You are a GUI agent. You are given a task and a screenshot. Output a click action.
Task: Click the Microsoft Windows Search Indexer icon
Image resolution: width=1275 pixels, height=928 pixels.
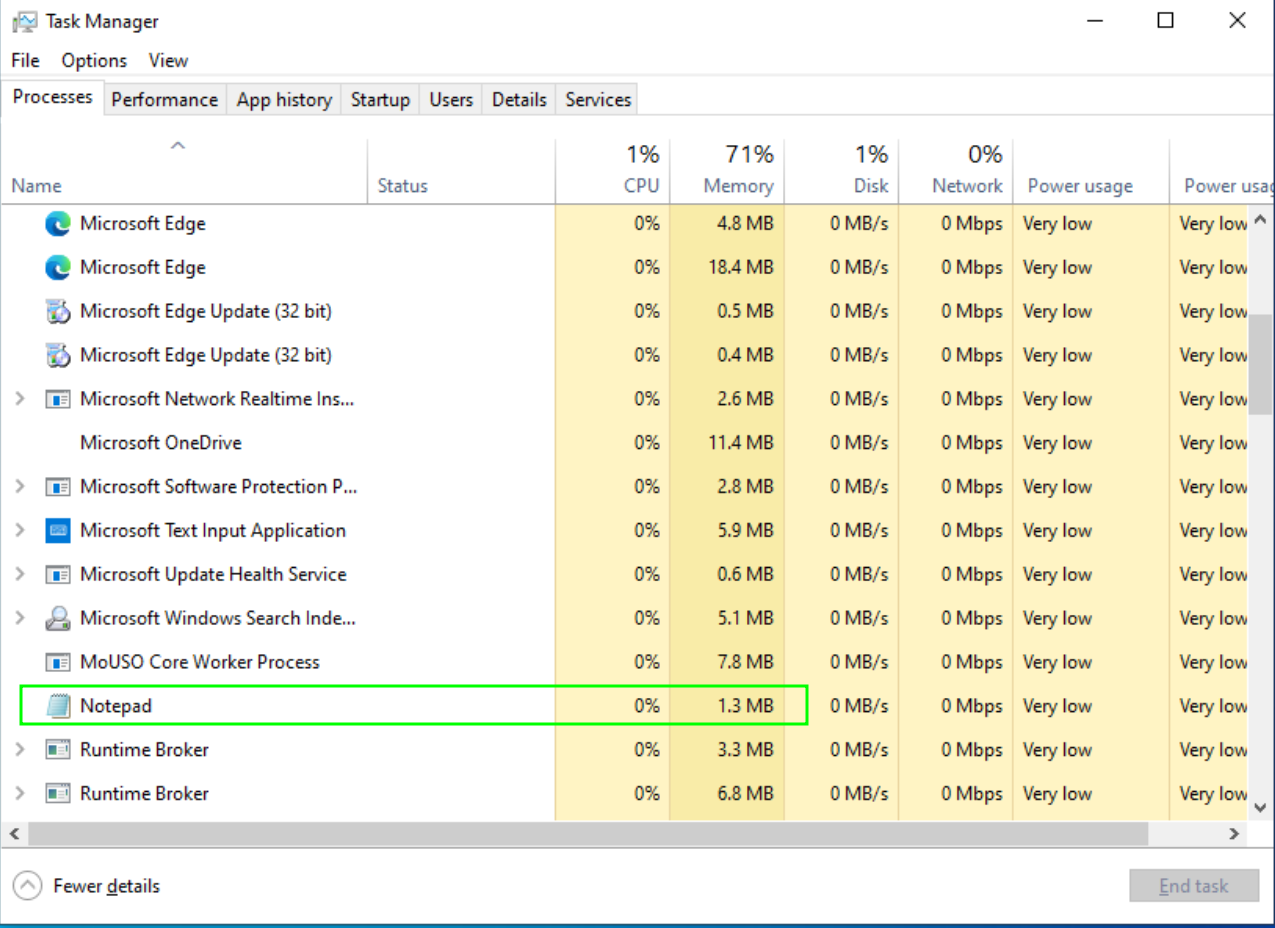59,618
